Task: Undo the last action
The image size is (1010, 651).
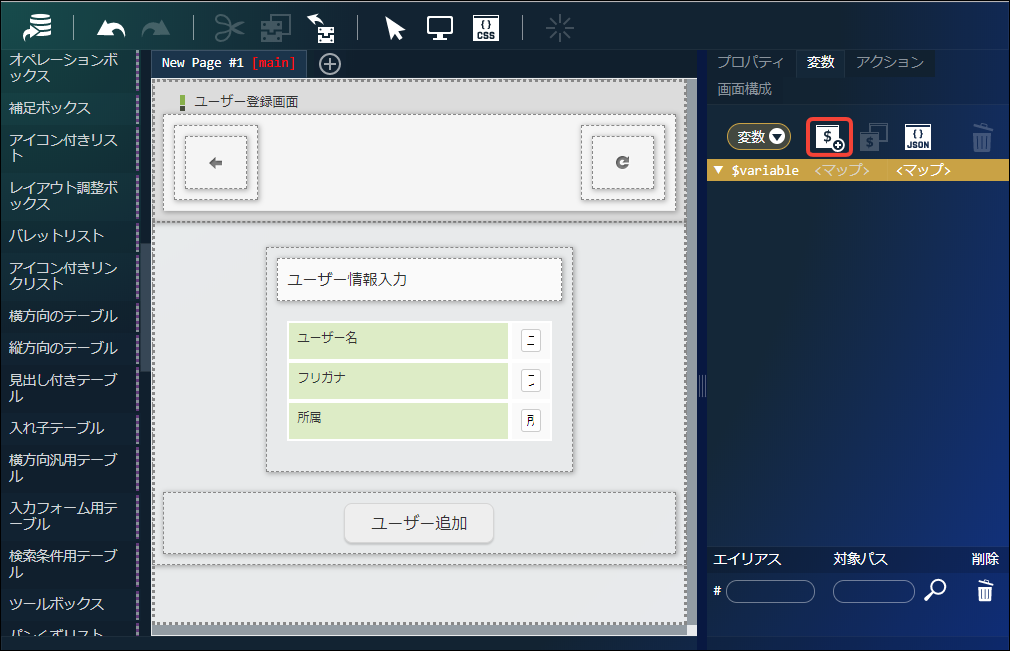Action: tap(110, 28)
